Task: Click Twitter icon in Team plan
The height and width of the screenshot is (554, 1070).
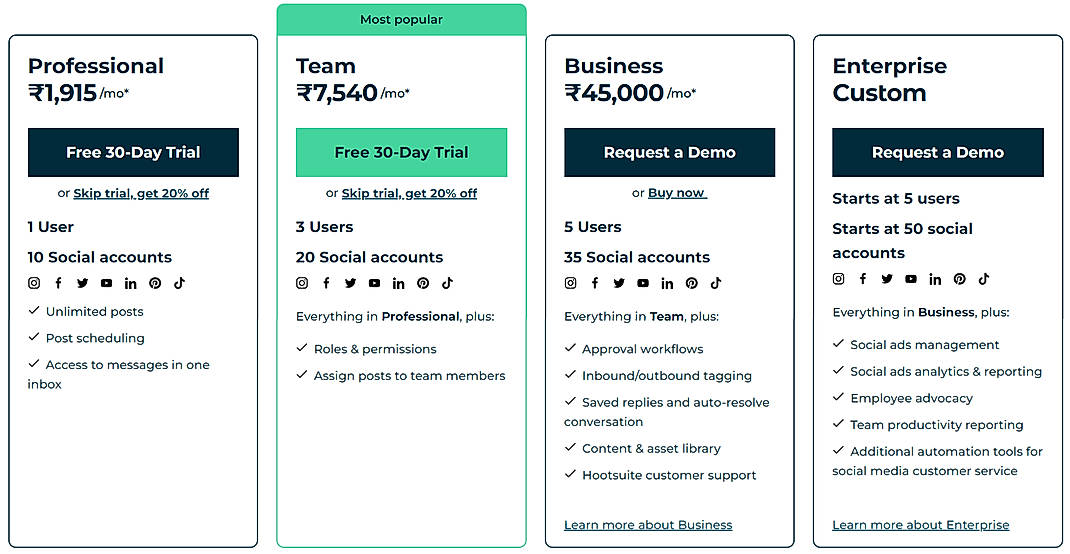Action: tap(350, 283)
